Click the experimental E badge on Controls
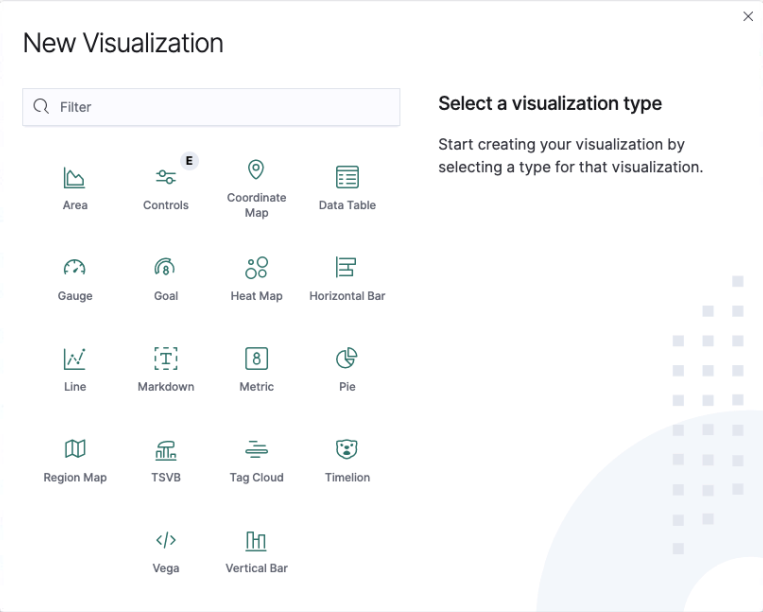The image size is (763, 612). click(x=189, y=161)
